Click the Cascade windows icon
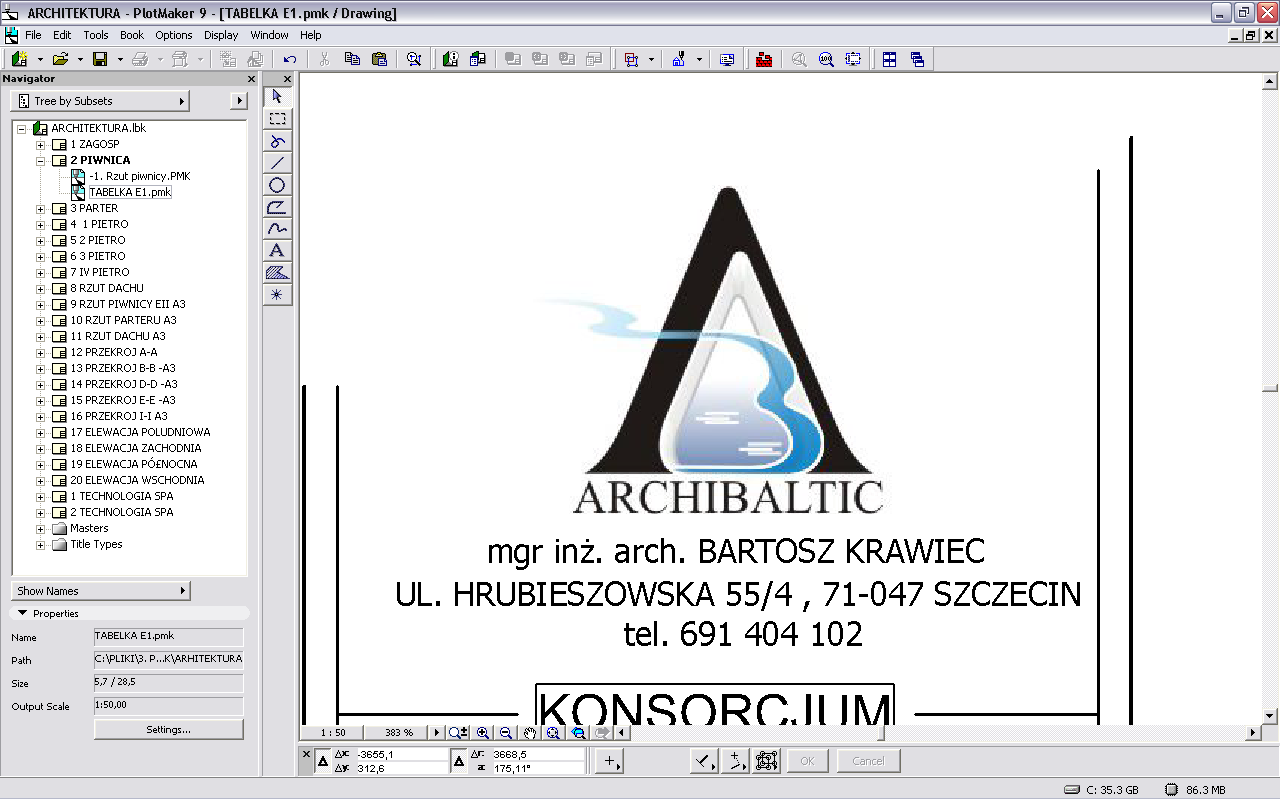 917,59
